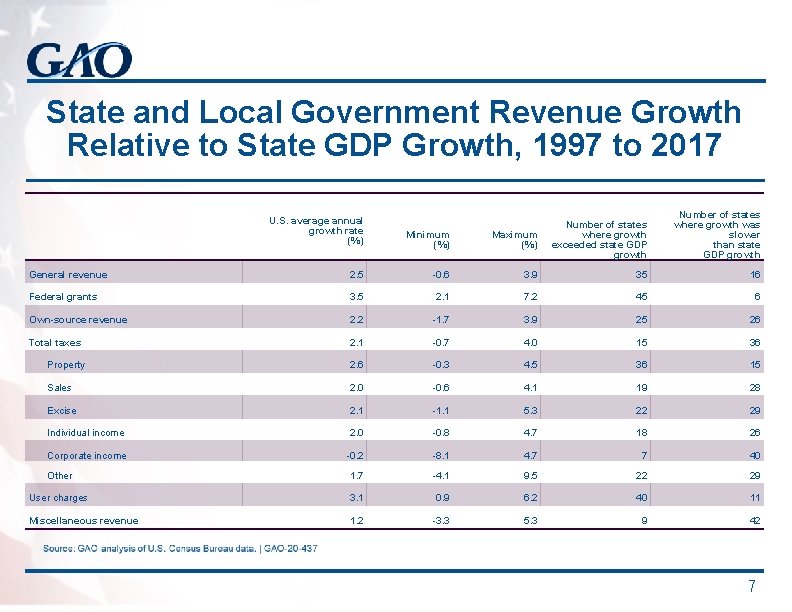Click the source note citing U.S. Census Bureau data
The width and height of the screenshot is (792, 612).
point(180,548)
